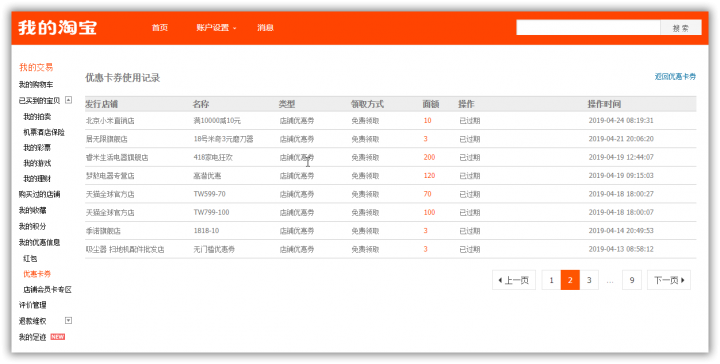
Task: Open 我的购物车 in the sidebar
Action: click(36, 85)
